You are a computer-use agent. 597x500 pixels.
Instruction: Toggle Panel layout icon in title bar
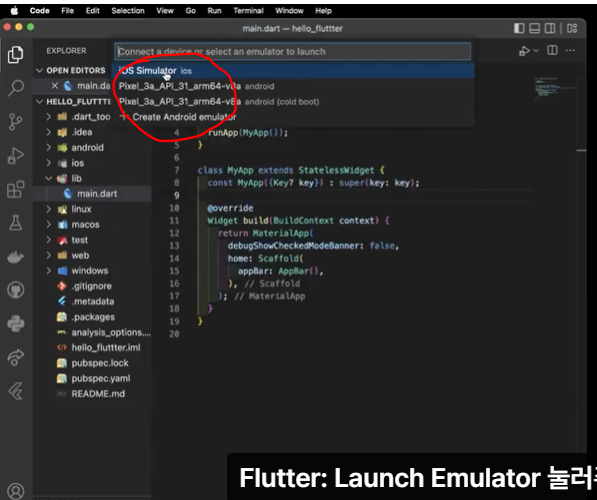[x=535, y=28]
